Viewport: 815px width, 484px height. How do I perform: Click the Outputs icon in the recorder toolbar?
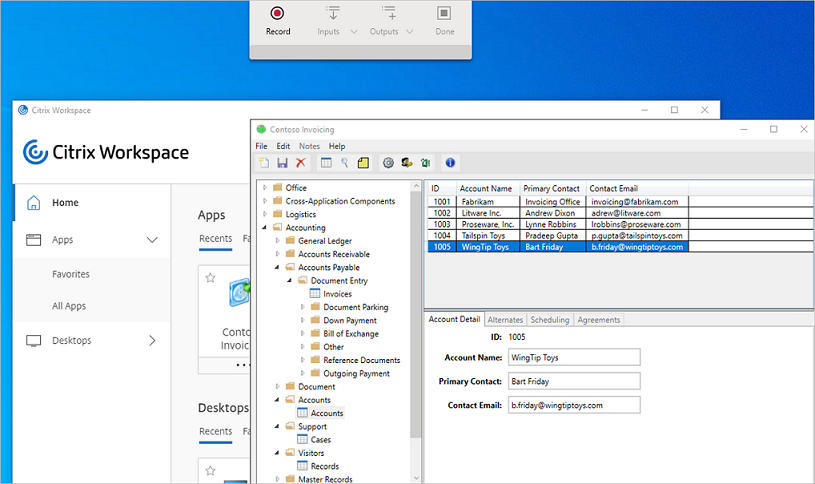(389, 14)
